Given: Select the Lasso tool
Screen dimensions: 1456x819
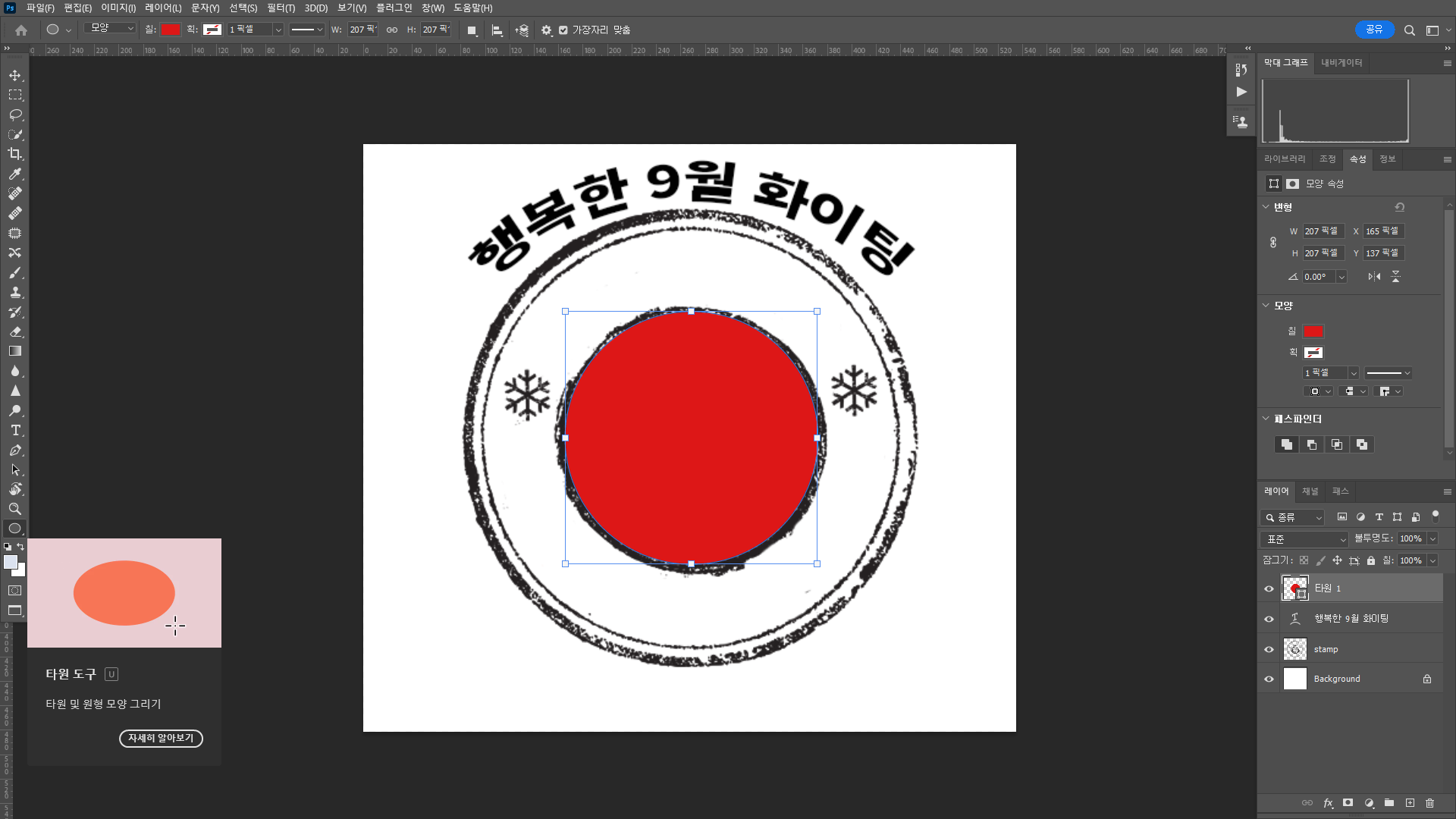Looking at the screenshot, I should (x=15, y=115).
